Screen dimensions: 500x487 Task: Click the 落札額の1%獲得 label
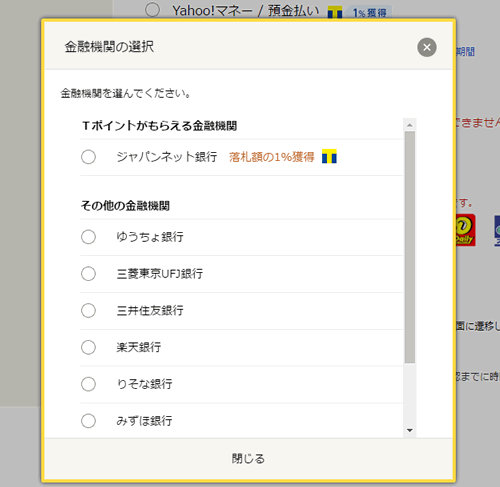click(272, 157)
